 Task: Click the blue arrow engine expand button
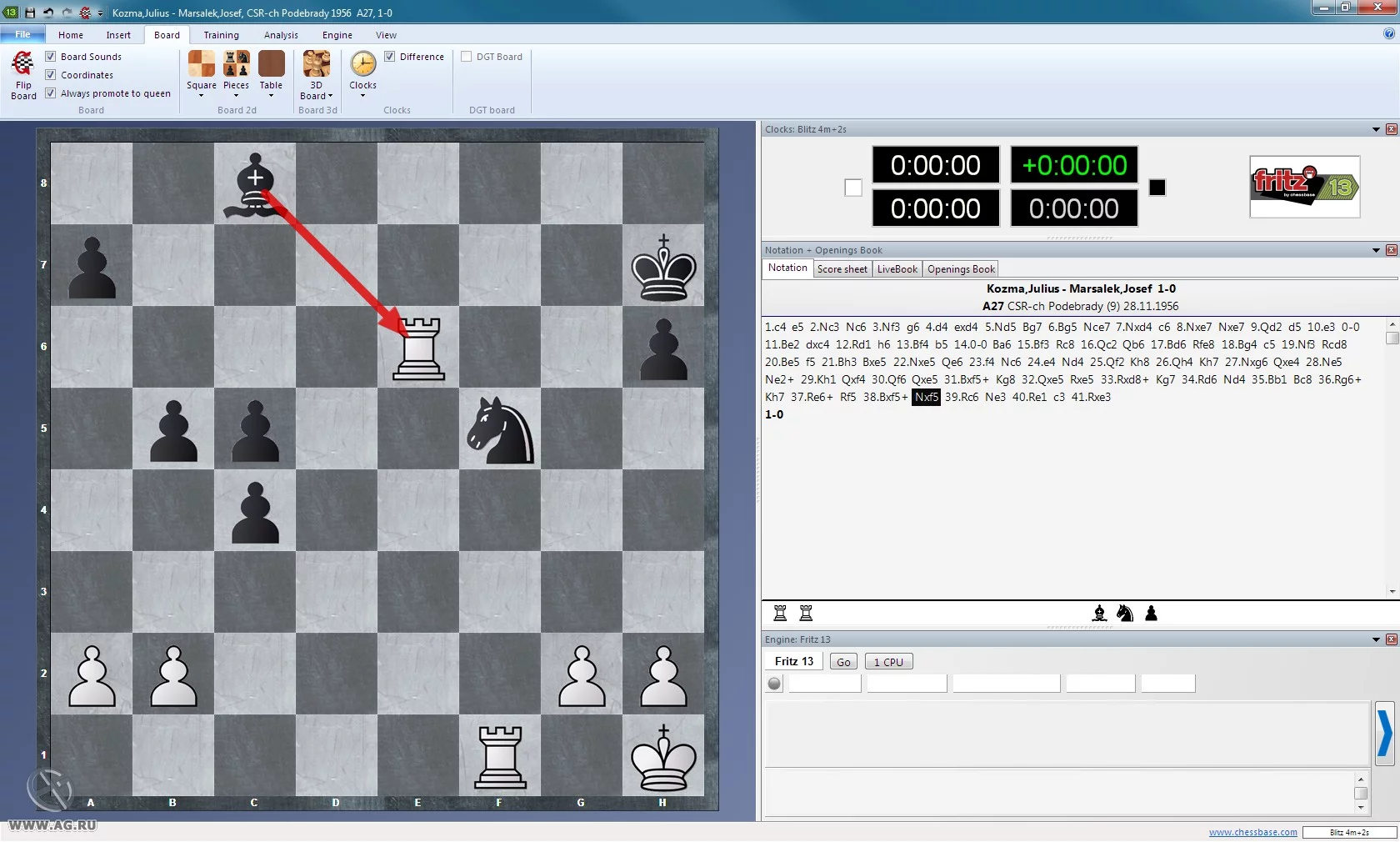(1385, 734)
